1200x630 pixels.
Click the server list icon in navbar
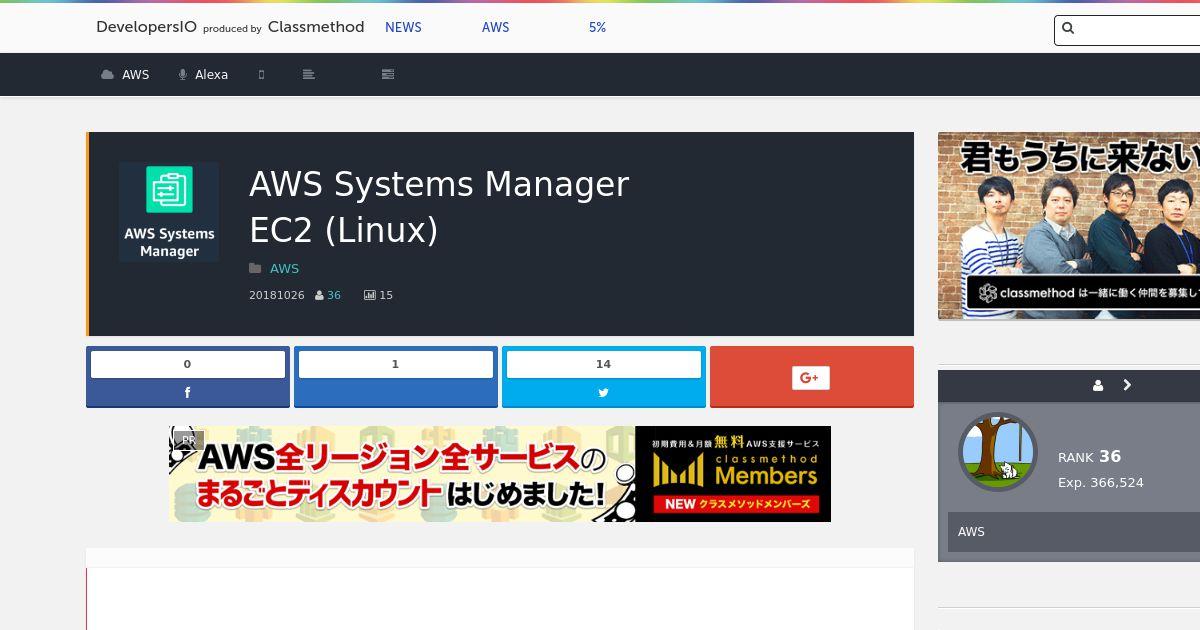[x=388, y=75]
